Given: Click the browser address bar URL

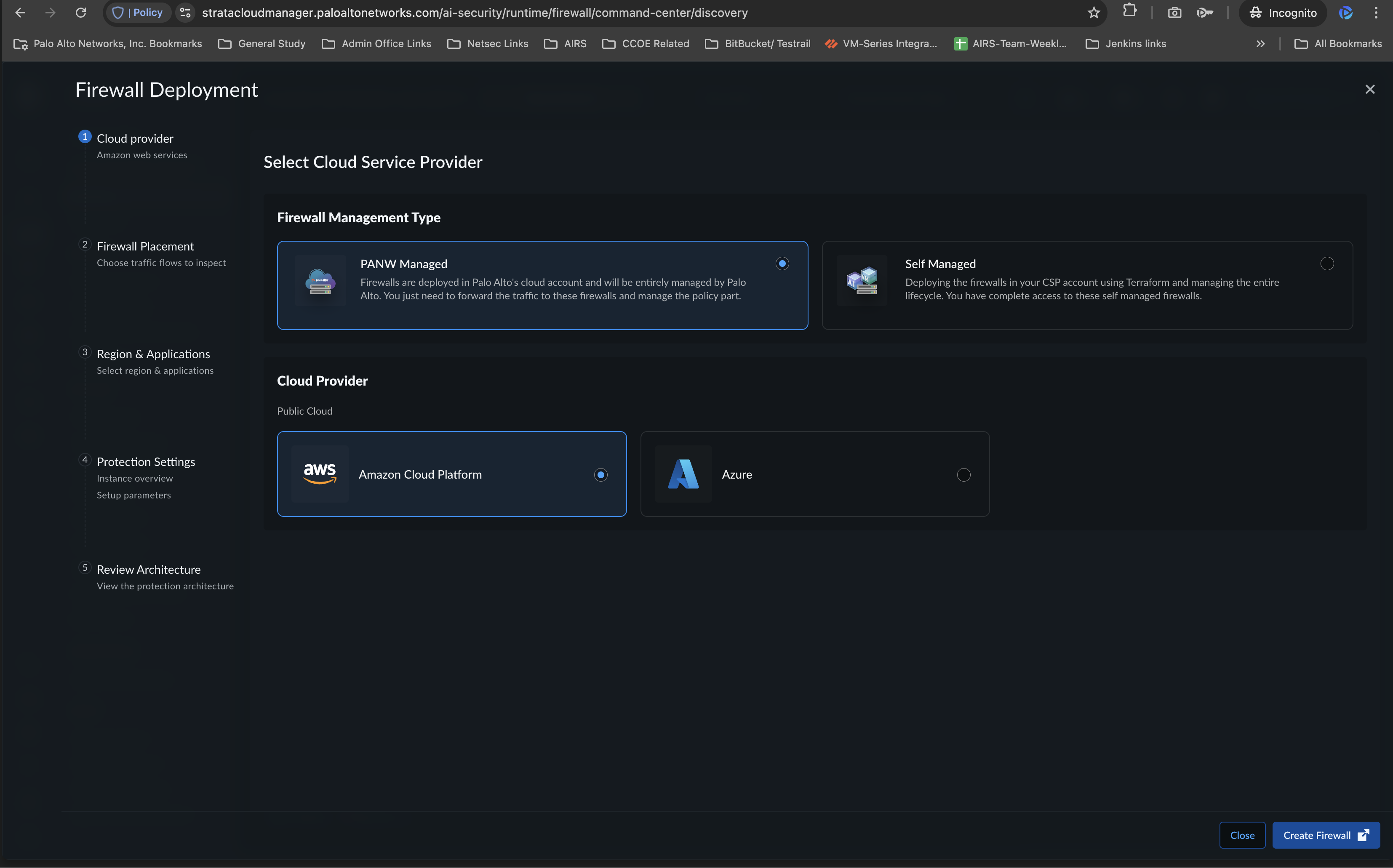Looking at the screenshot, I should (474, 13).
